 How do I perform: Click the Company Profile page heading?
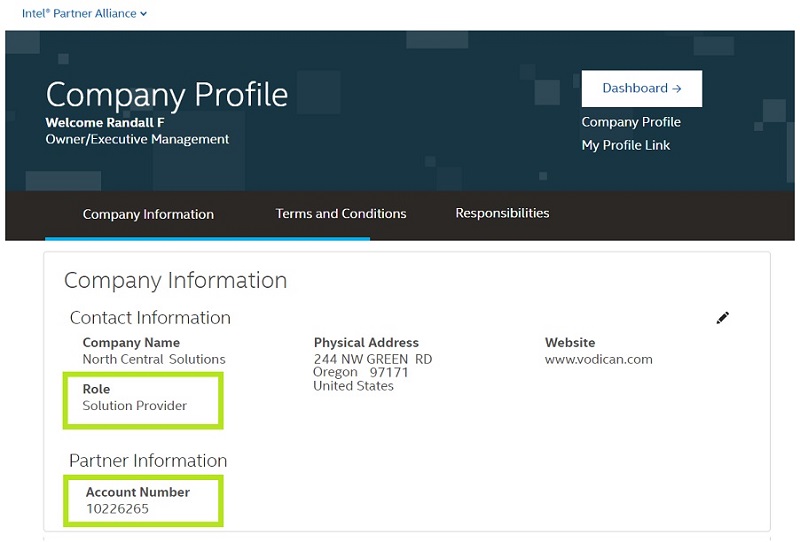(x=167, y=94)
